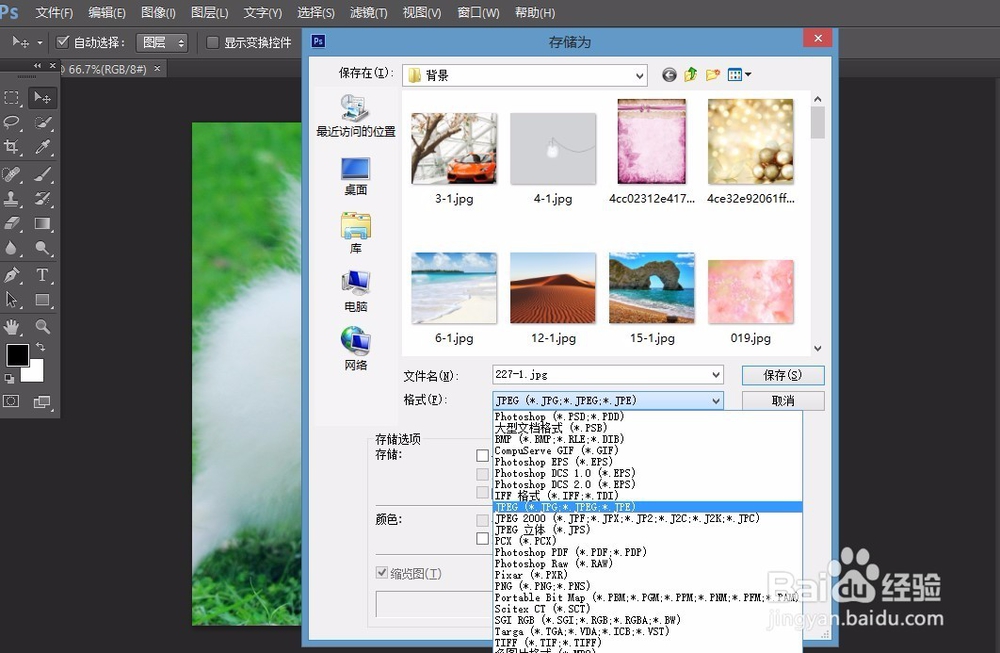Choose CompuServe GIF format
This screenshot has height=653, width=1000.
pyautogui.click(x=556, y=450)
